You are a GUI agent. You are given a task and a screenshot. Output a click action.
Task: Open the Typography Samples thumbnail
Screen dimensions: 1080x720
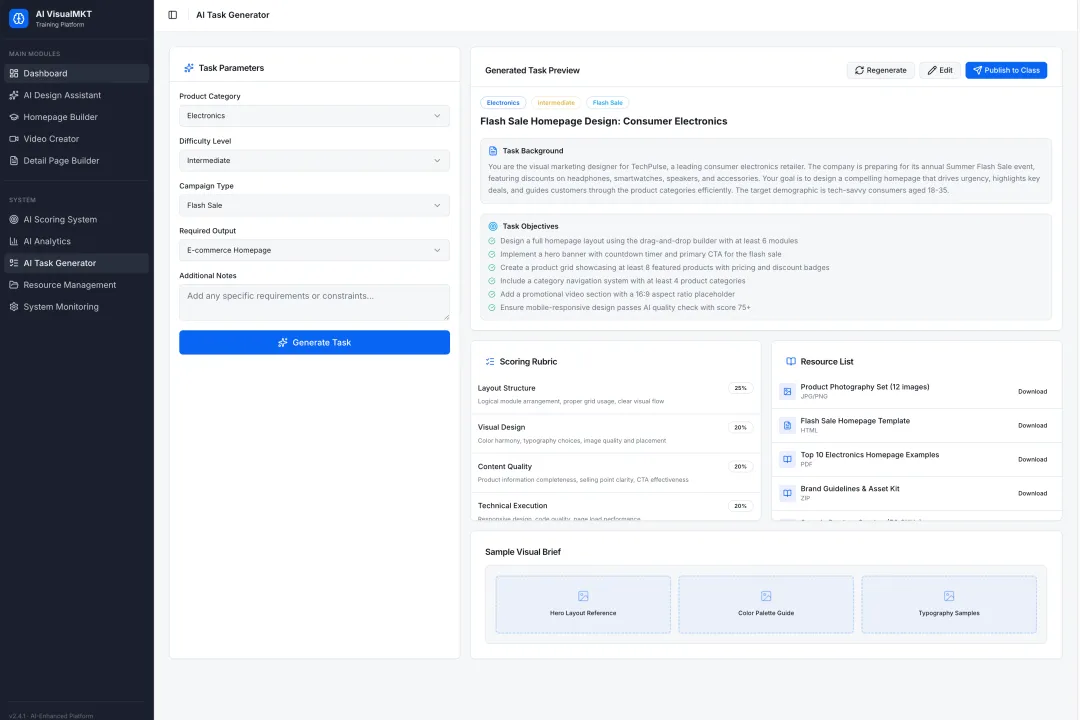pyautogui.click(x=948, y=604)
